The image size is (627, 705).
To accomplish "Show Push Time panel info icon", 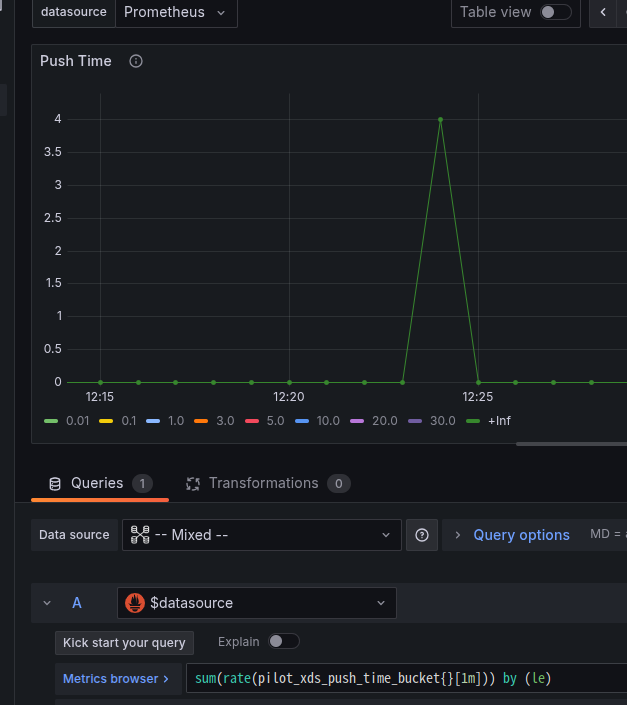I will point(136,61).
